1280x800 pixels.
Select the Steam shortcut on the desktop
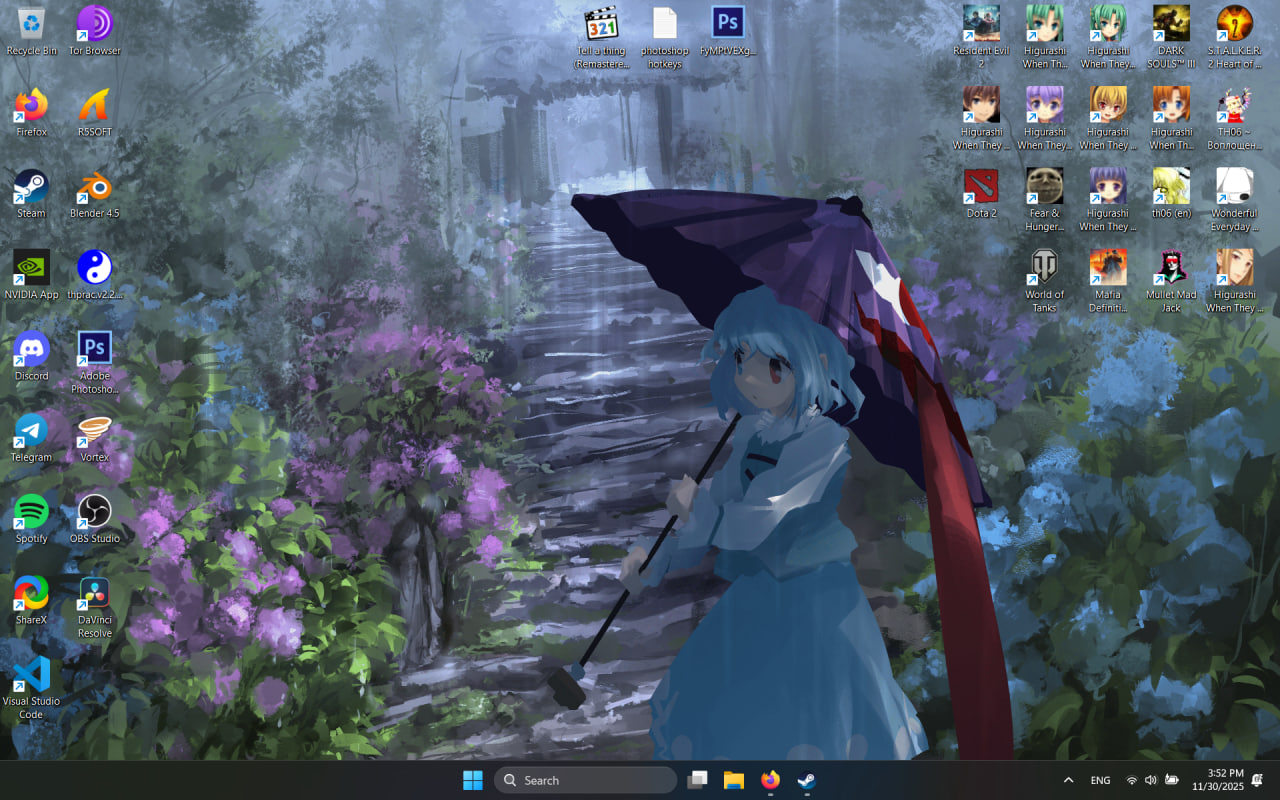[x=31, y=194]
